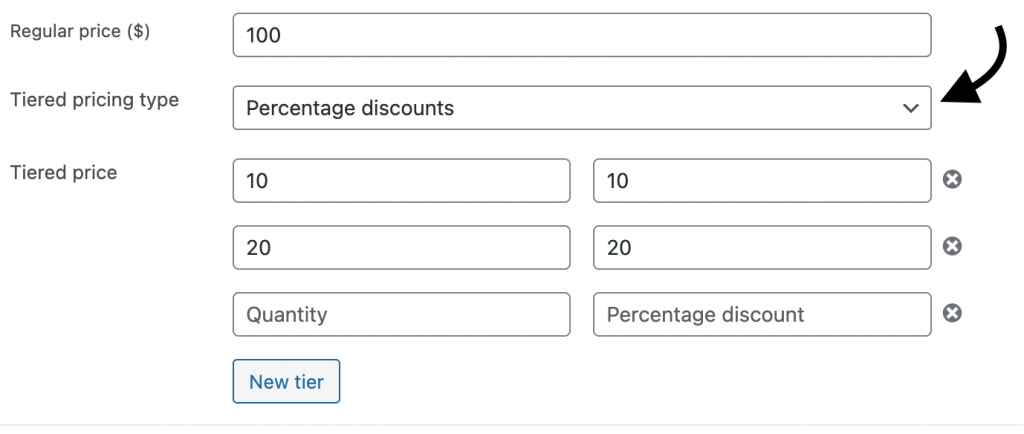1024x434 pixels.
Task: Remove the second tier with quantity 20
Action: click(x=953, y=246)
